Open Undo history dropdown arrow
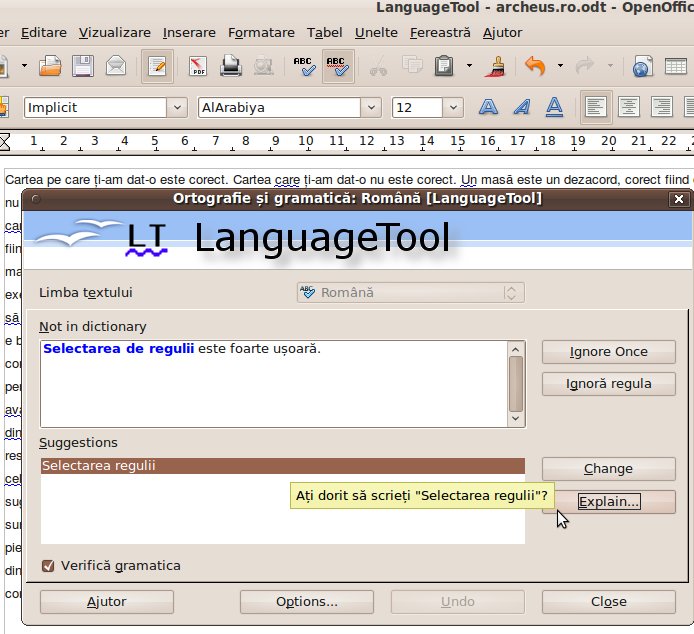 click(560, 66)
